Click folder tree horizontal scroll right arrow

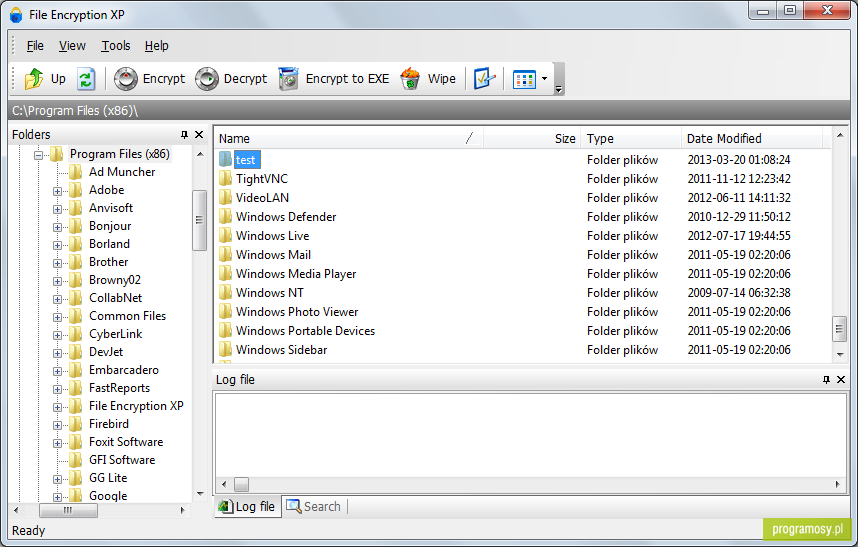(182, 510)
